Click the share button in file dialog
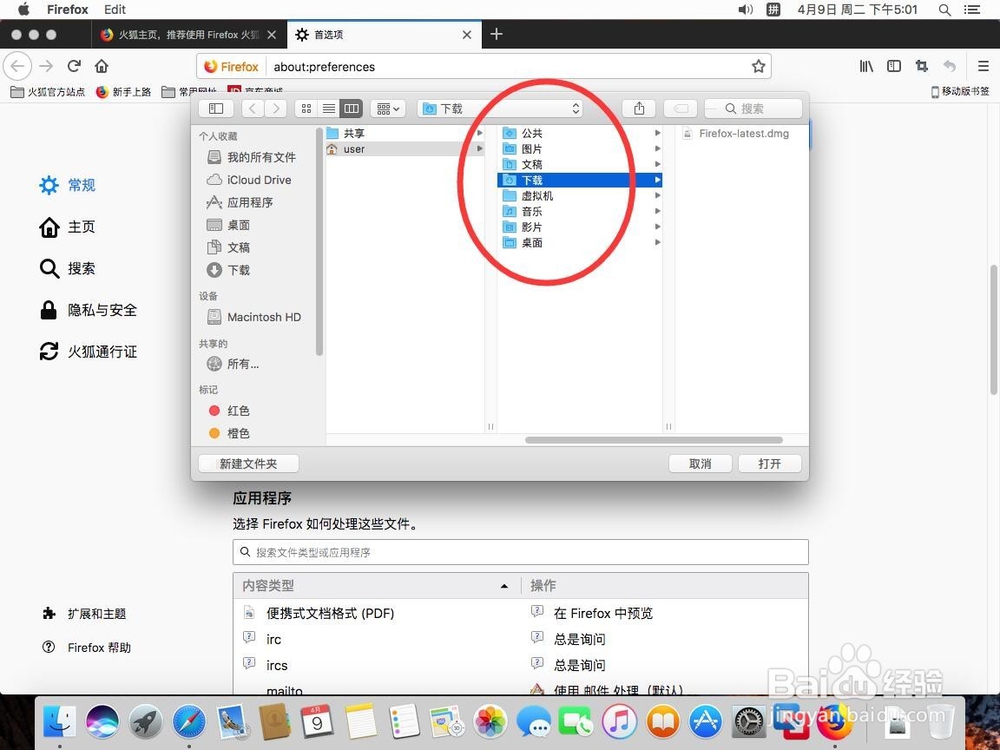 [x=639, y=108]
